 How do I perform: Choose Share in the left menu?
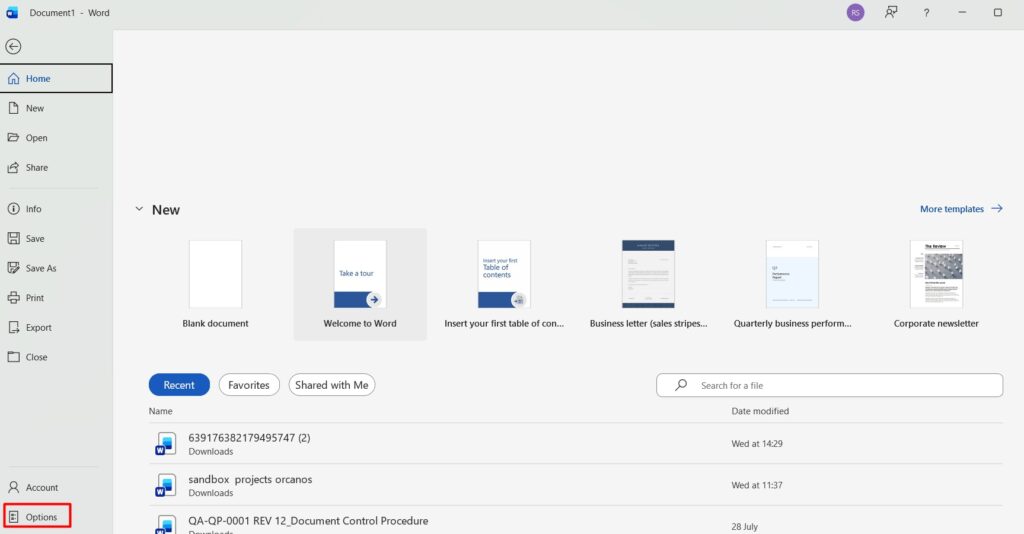[x=56, y=168]
